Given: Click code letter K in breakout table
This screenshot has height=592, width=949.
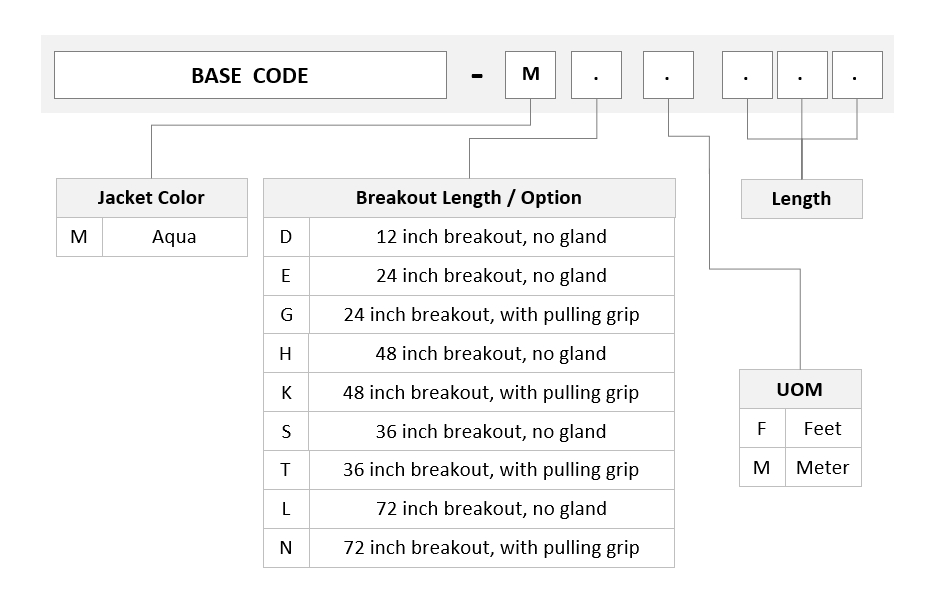Looking at the screenshot, I should pos(286,392).
